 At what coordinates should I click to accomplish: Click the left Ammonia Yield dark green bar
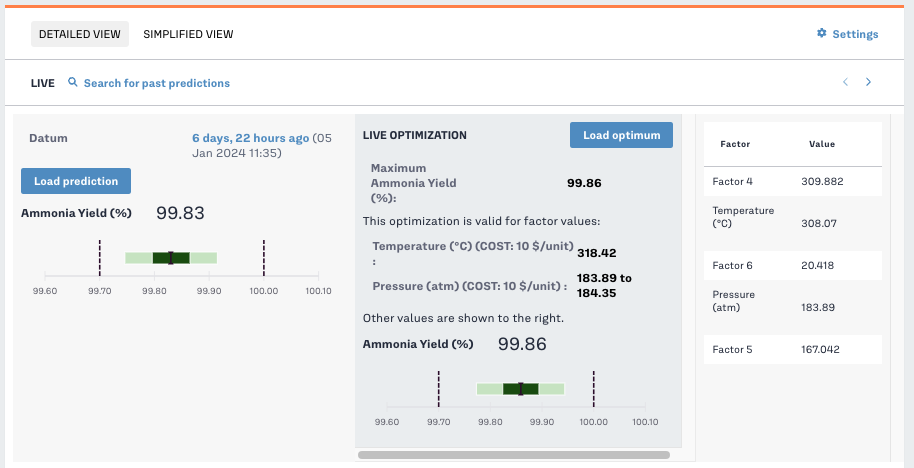click(171, 258)
